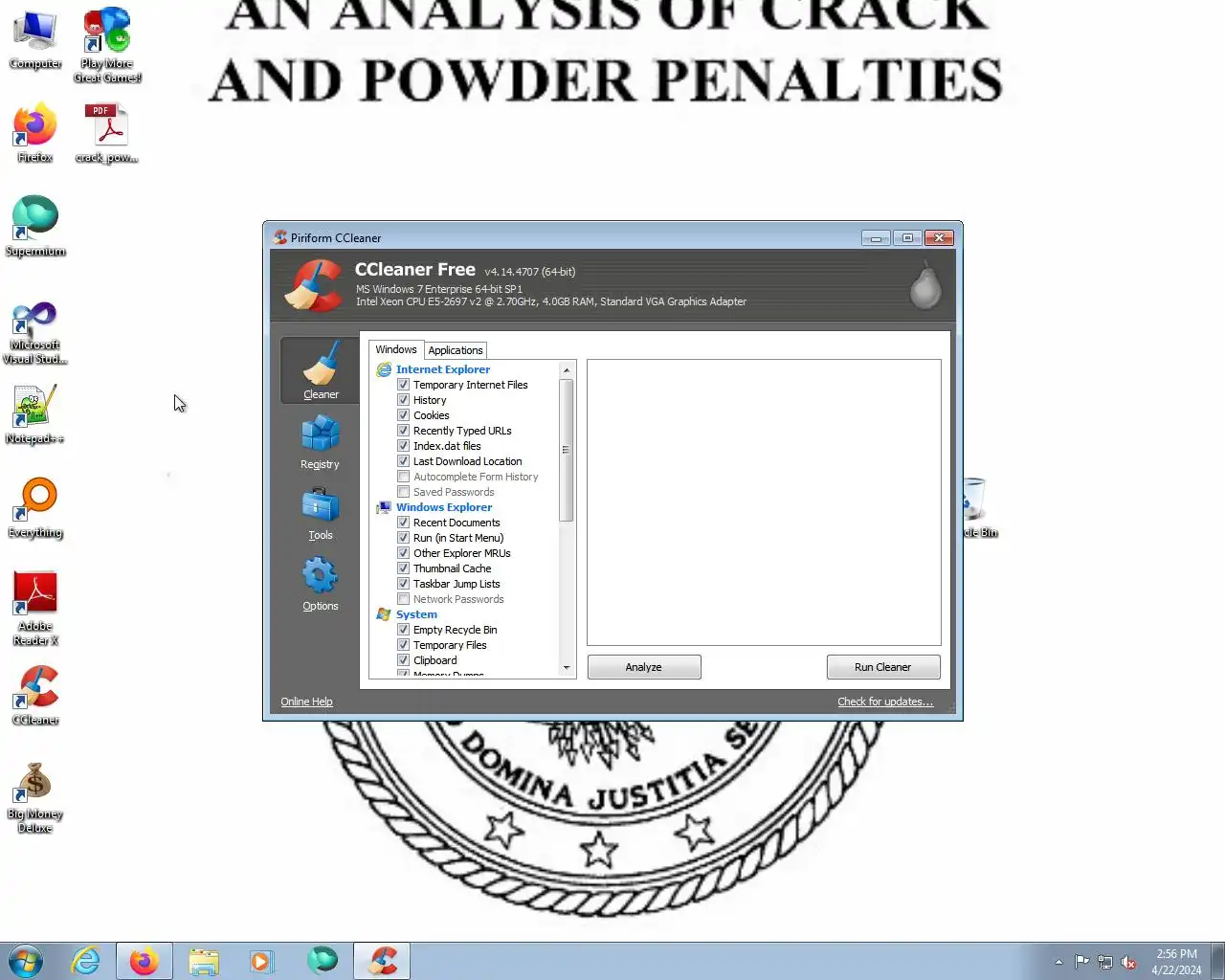Uncheck Temporary Files under System
Viewport: 1225px width, 980px height.
pos(404,645)
